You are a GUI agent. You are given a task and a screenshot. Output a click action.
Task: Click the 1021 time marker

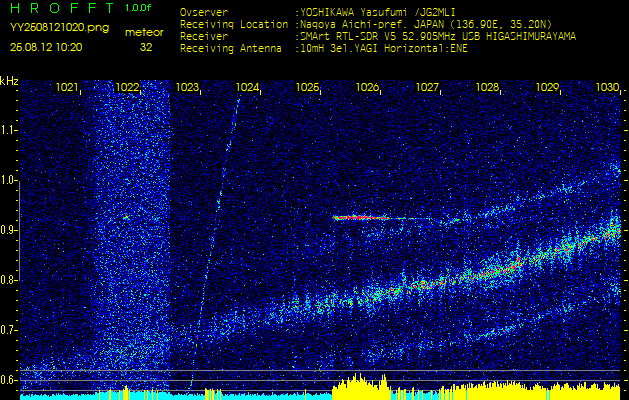67,87
